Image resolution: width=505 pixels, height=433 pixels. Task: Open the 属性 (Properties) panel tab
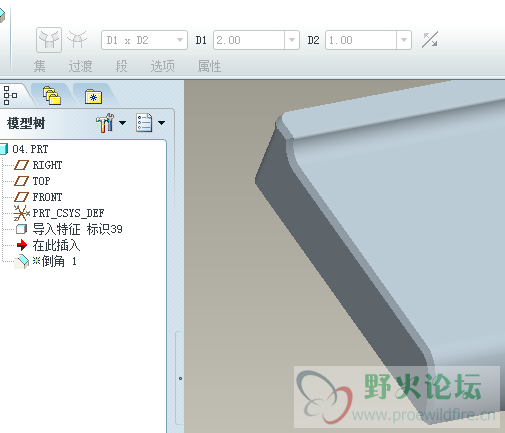pyautogui.click(x=209, y=66)
